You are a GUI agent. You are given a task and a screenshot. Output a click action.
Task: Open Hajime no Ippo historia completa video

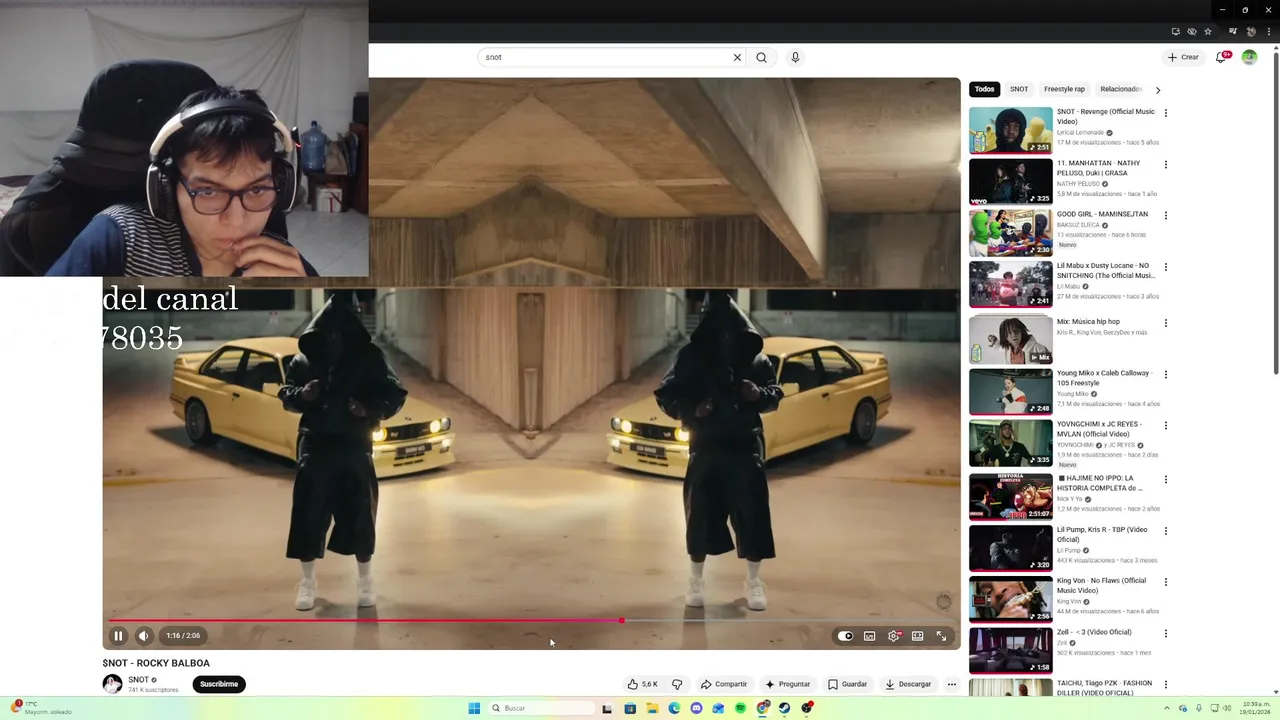[x=1011, y=496]
